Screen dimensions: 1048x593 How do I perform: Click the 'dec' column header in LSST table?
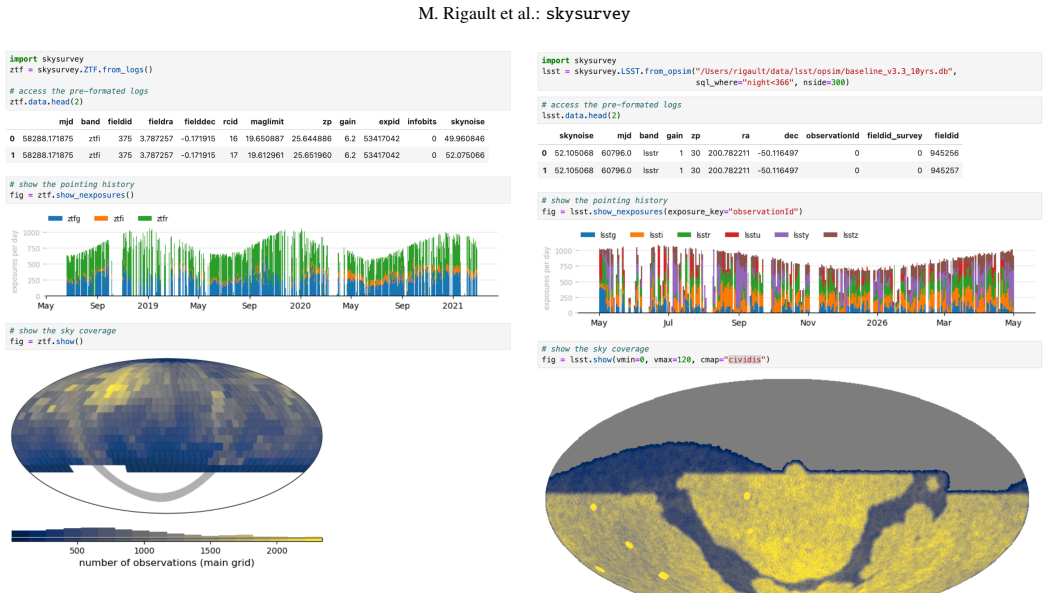tap(791, 135)
